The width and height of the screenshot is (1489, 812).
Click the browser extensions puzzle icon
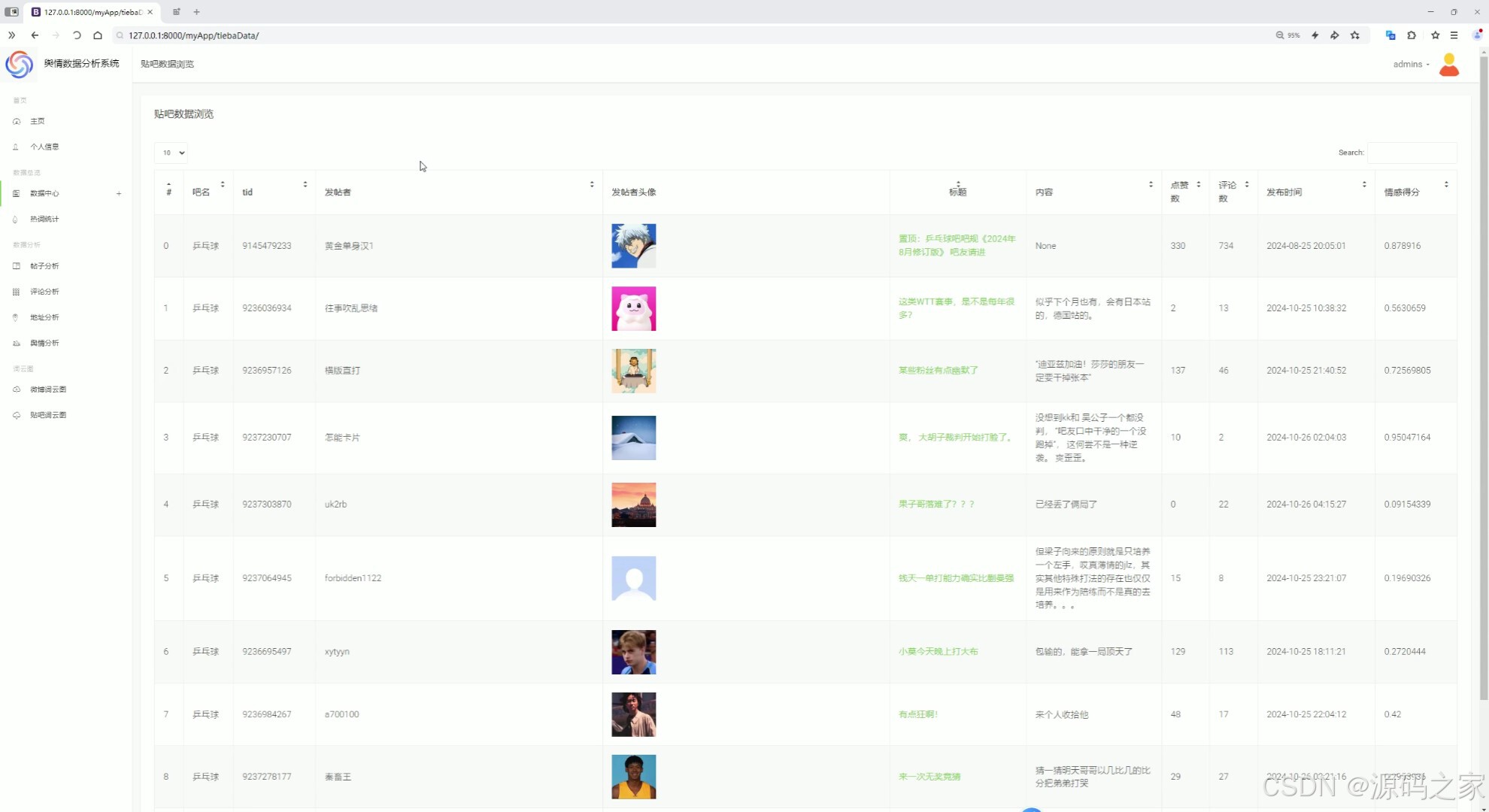coord(1412,35)
